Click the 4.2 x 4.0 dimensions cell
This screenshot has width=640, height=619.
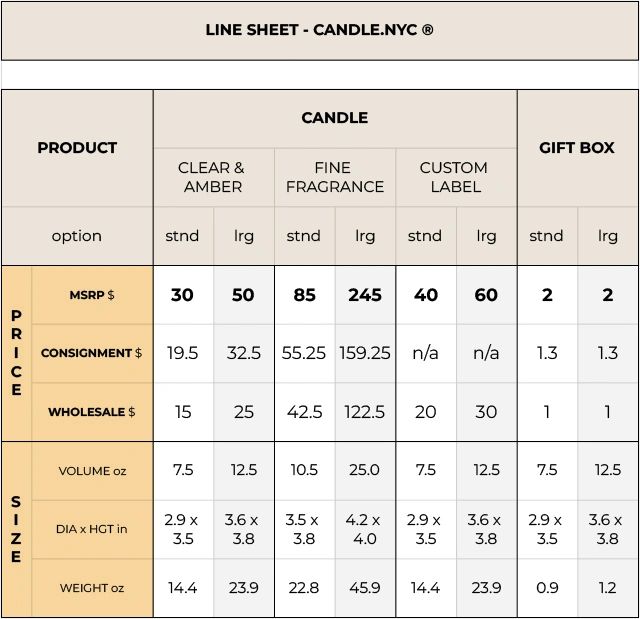pos(365,529)
